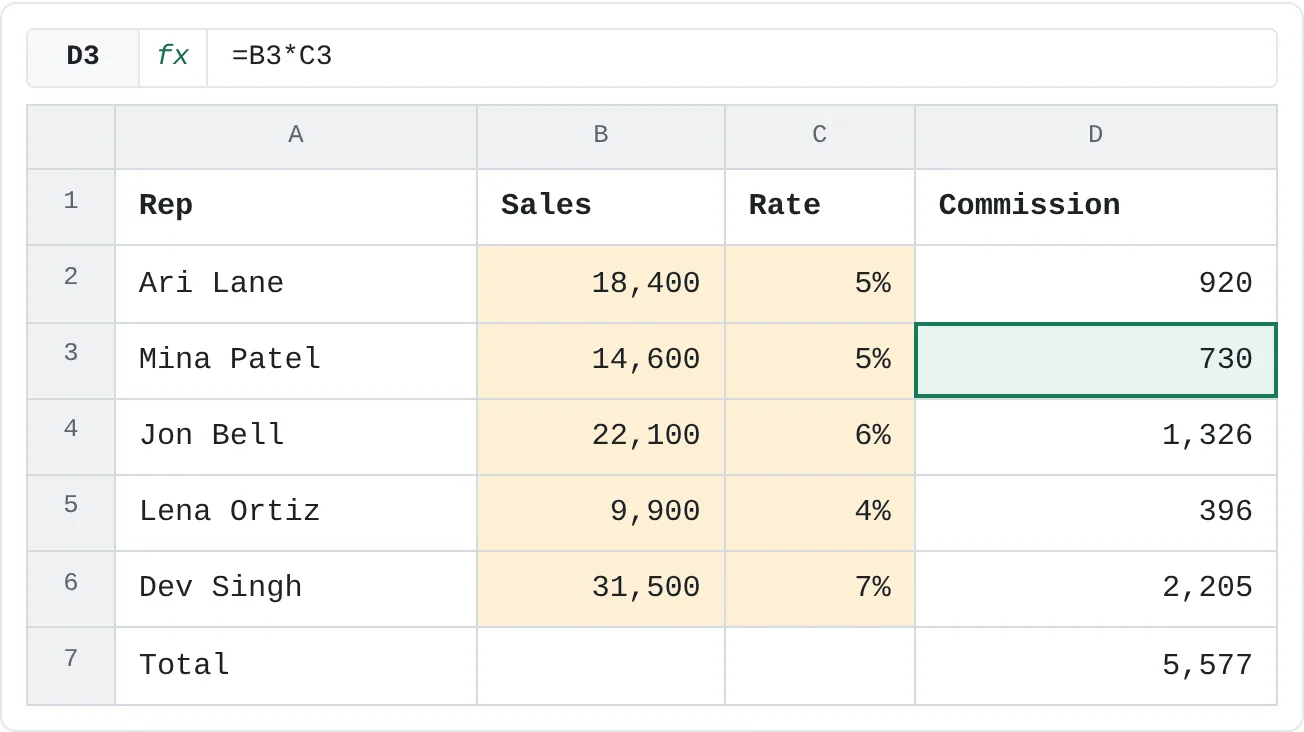Select Ari Lane's 5% rate cell
The height and width of the screenshot is (732, 1304).
pos(820,284)
